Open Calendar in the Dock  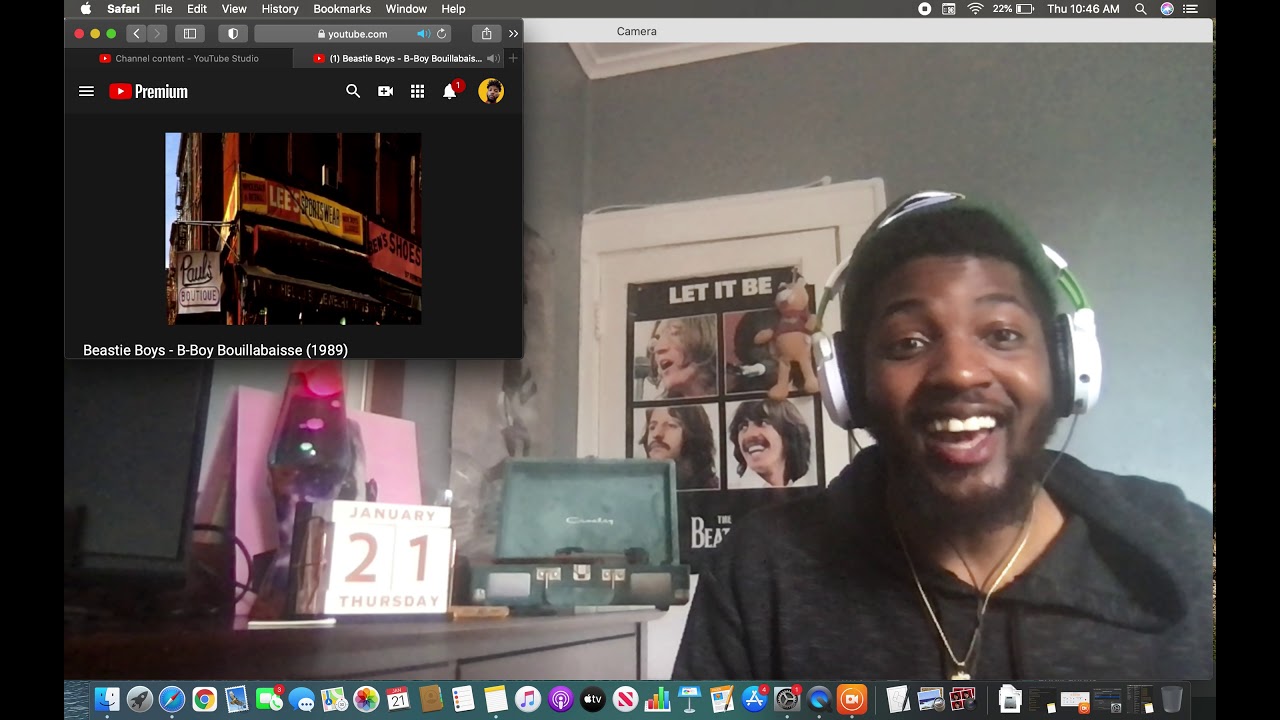click(398, 699)
